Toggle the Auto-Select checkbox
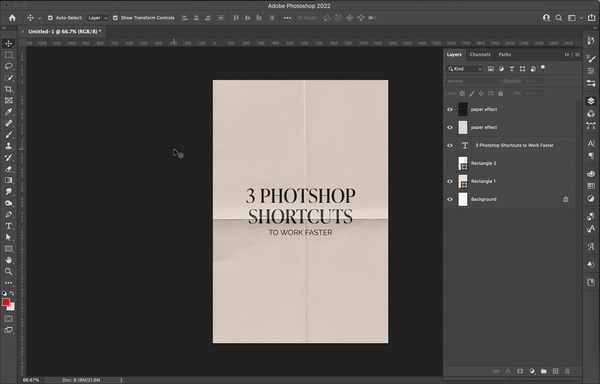The width and height of the screenshot is (600, 384). (x=50, y=18)
